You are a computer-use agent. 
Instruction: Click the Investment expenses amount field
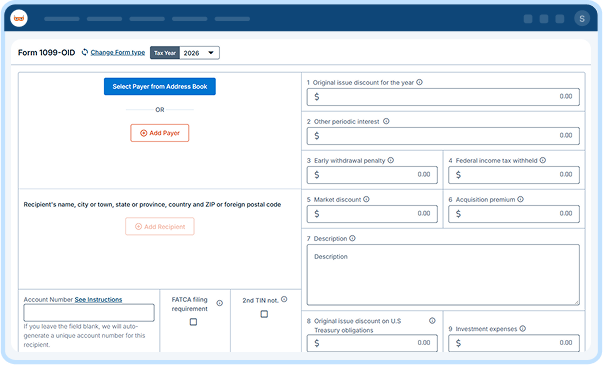pos(514,343)
